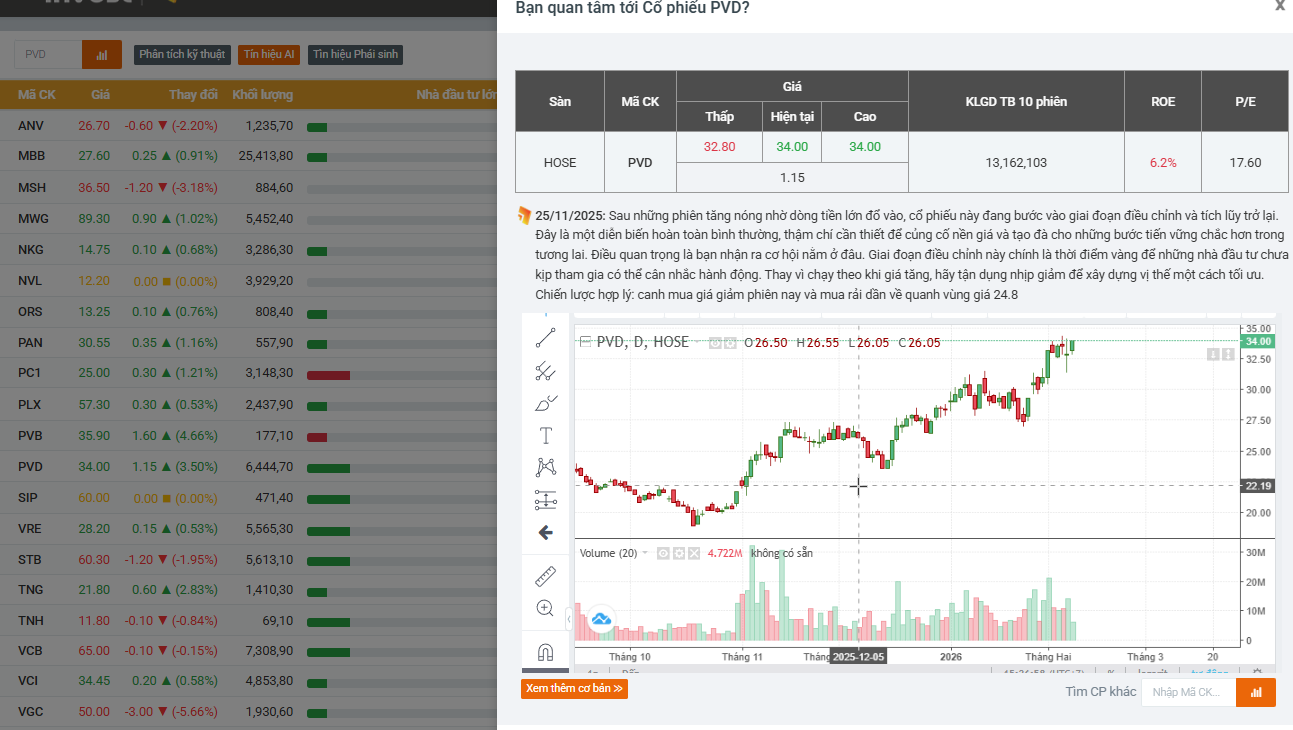Click the PVB red investor bar

click(317, 437)
